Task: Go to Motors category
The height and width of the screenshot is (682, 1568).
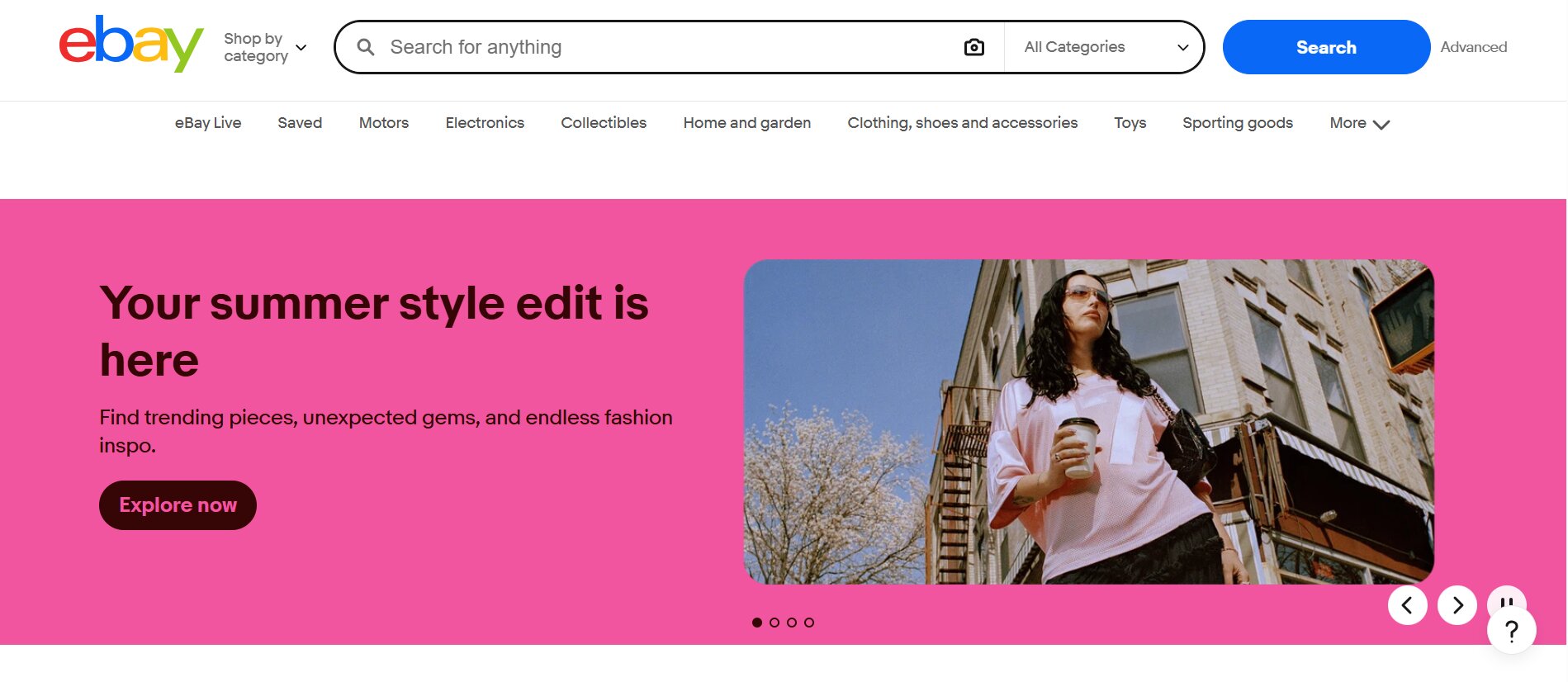Action: pyautogui.click(x=384, y=123)
